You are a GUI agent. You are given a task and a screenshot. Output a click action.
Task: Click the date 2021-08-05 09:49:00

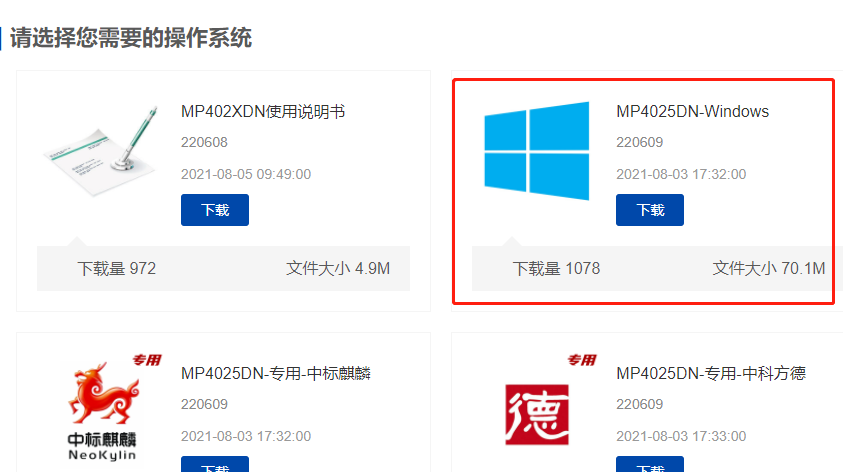pos(246,174)
